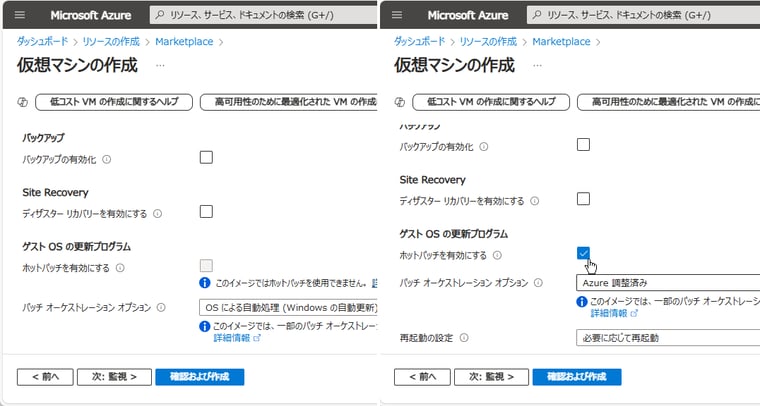
Task: Click info icon beside ホットパッチ in right window
Action: tap(497, 255)
